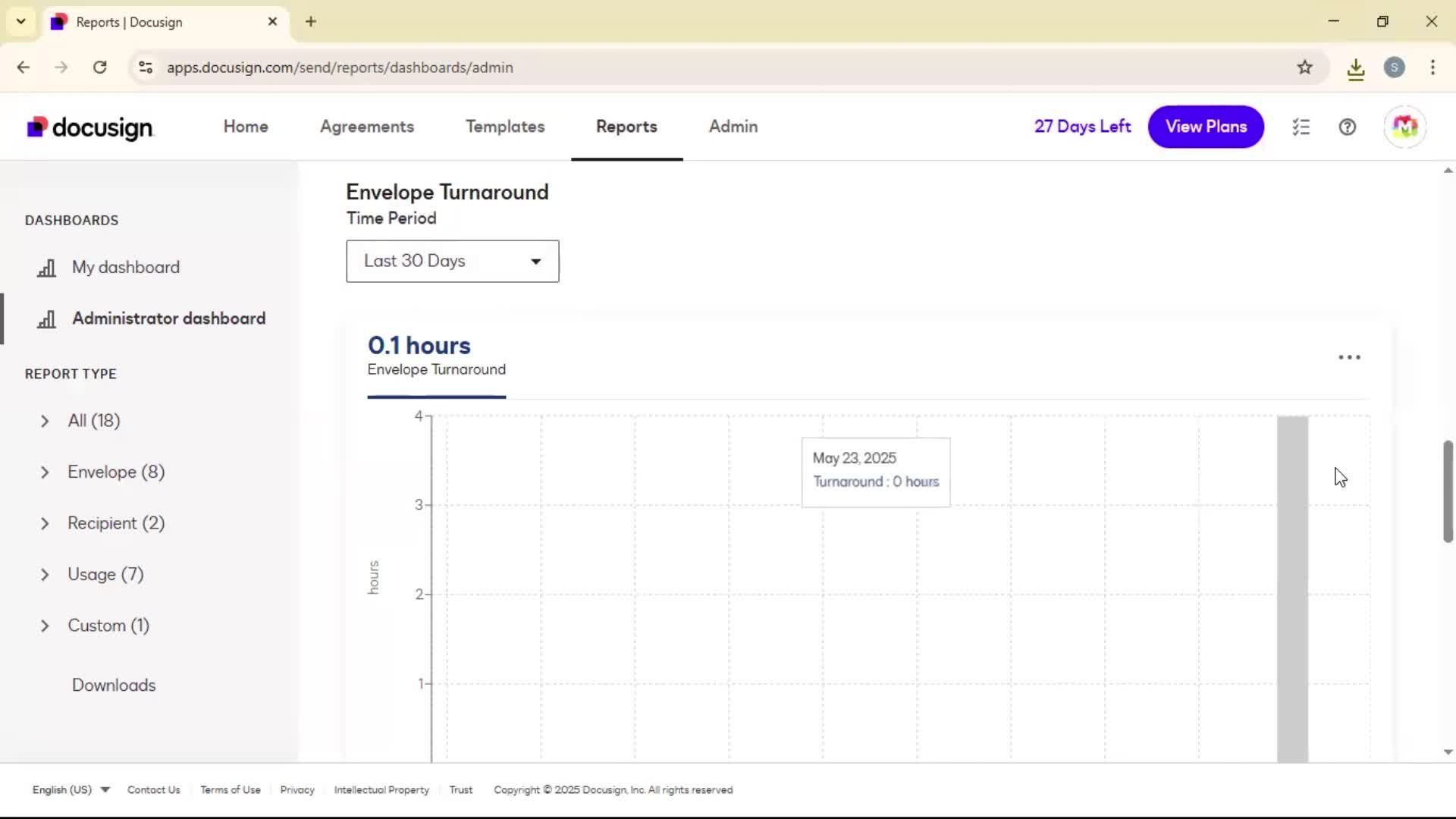Image resolution: width=1456 pixels, height=819 pixels.
Task: Click the scrollbar up arrow
Action: coord(1448,171)
